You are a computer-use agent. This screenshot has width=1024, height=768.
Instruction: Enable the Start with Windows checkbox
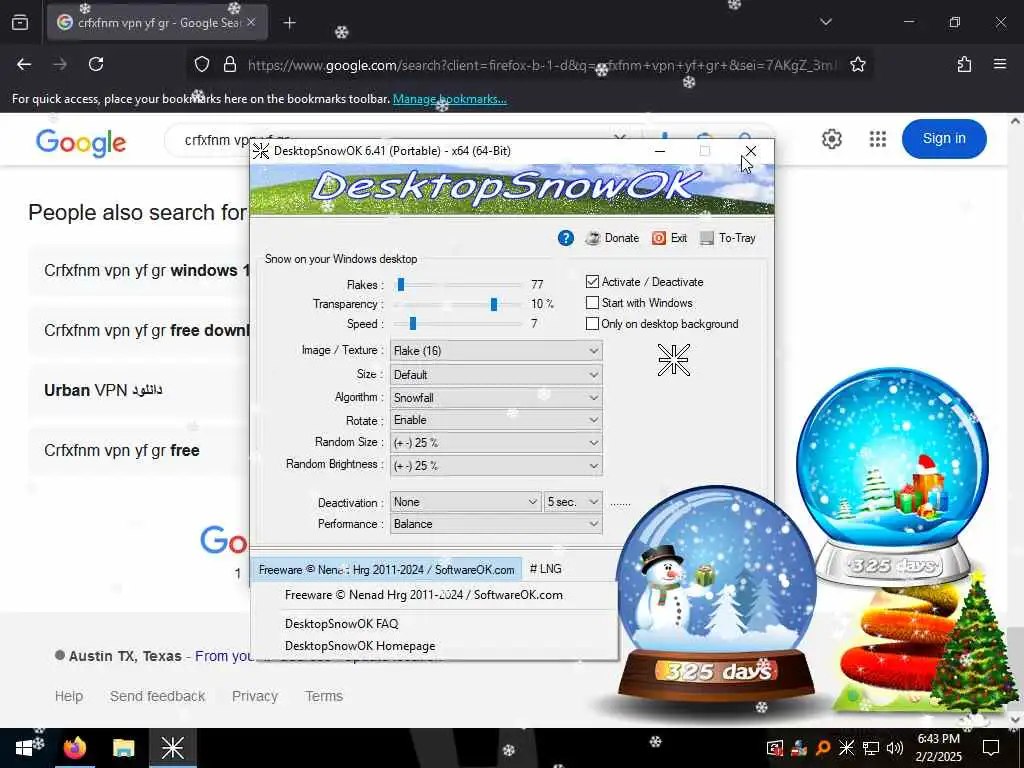[592, 302]
